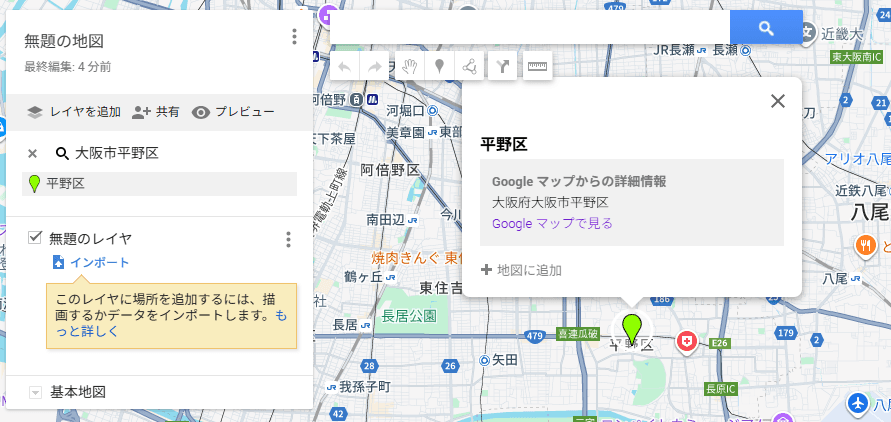Click the red hospital marker on the map

687,341
